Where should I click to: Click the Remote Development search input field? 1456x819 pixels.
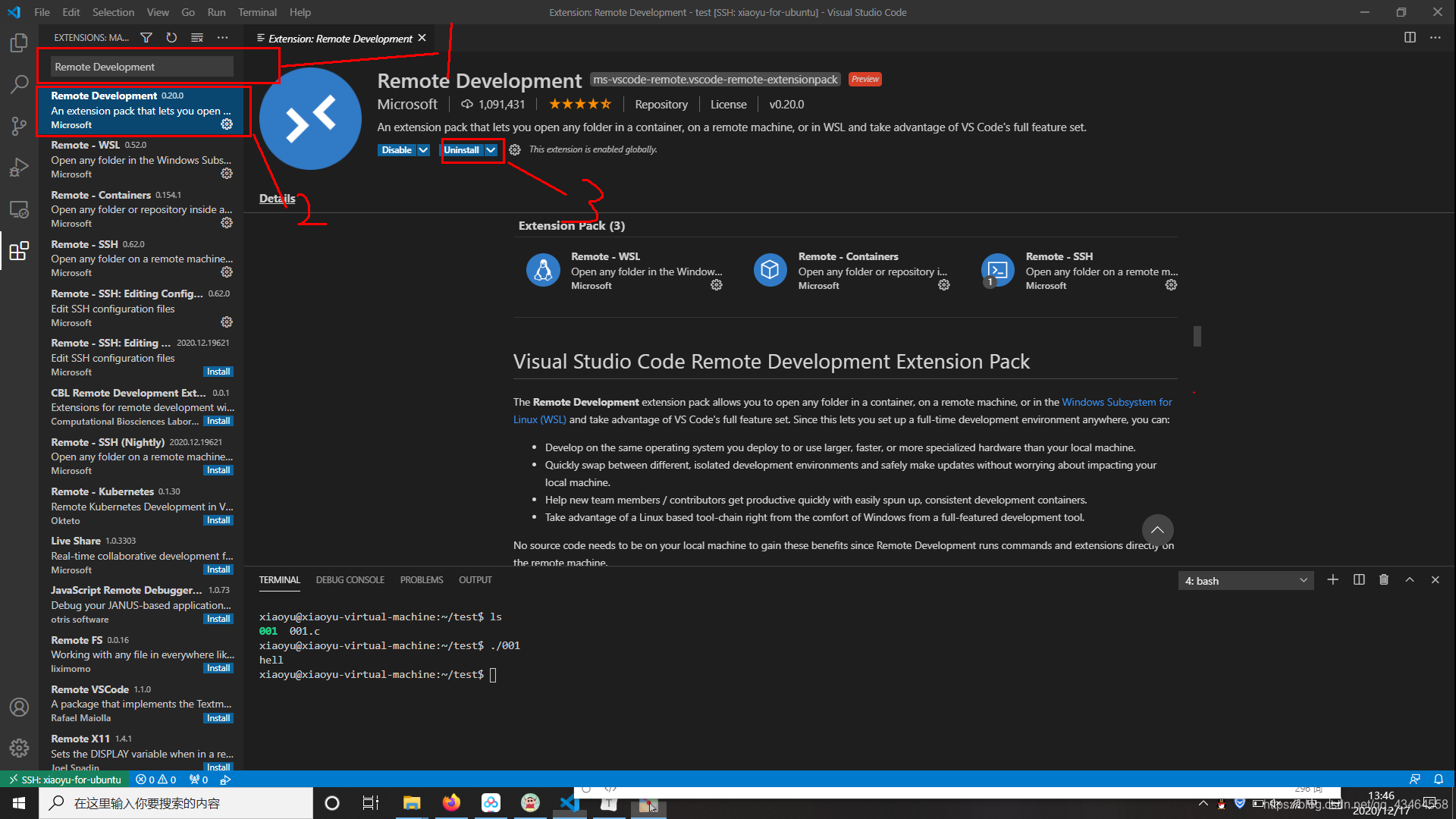coord(140,66)
